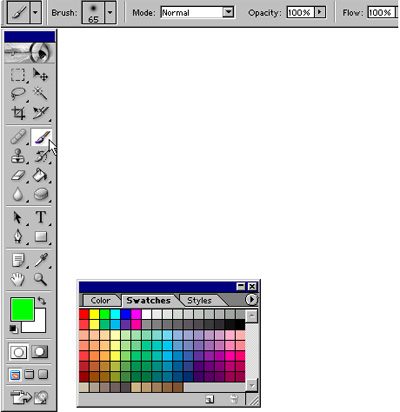Select the Pen tool
This screenshot has width=400, height=412.
click(18, 237)
